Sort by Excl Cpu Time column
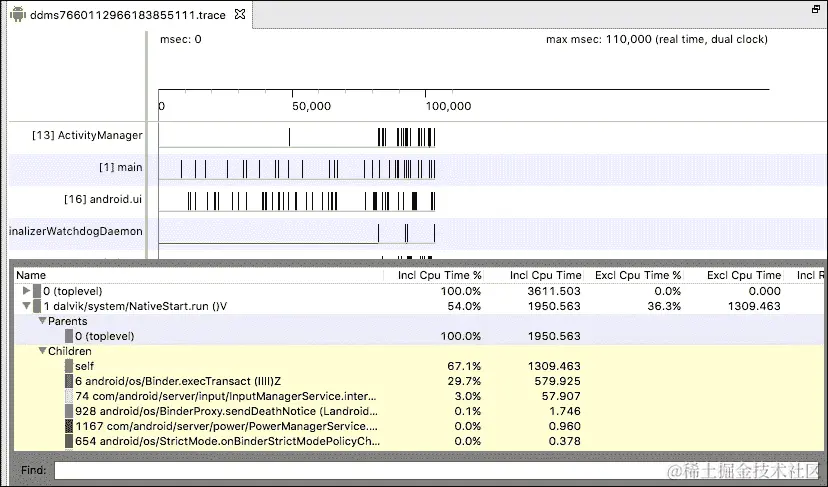Screen dimensions: 828x487 point(735,275)
